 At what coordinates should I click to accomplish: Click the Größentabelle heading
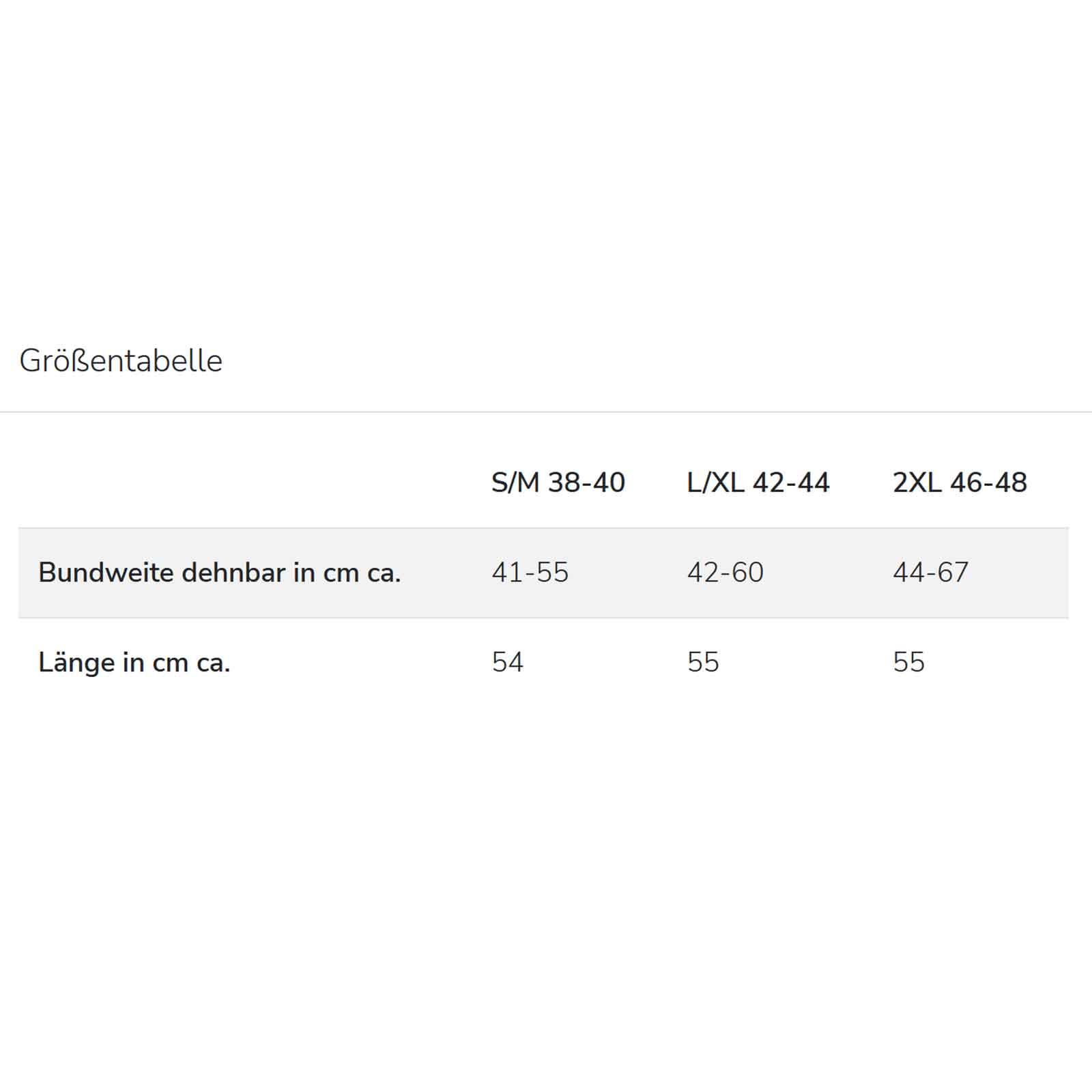(121, 361)
